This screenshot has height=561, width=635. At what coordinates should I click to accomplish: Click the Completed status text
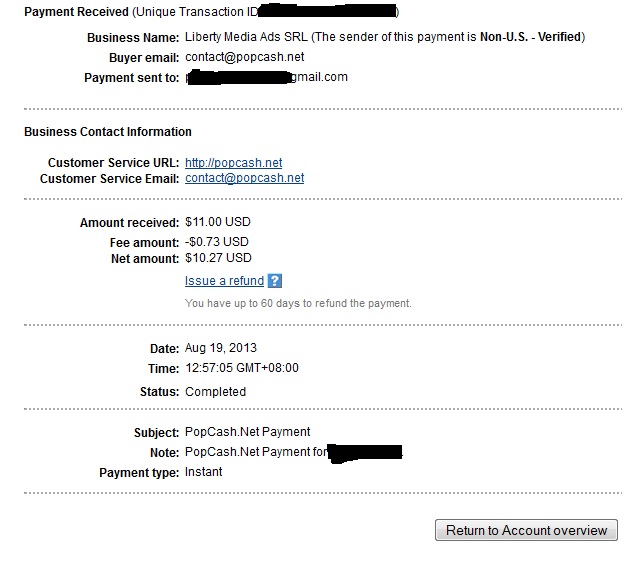(x=215, y=392)
